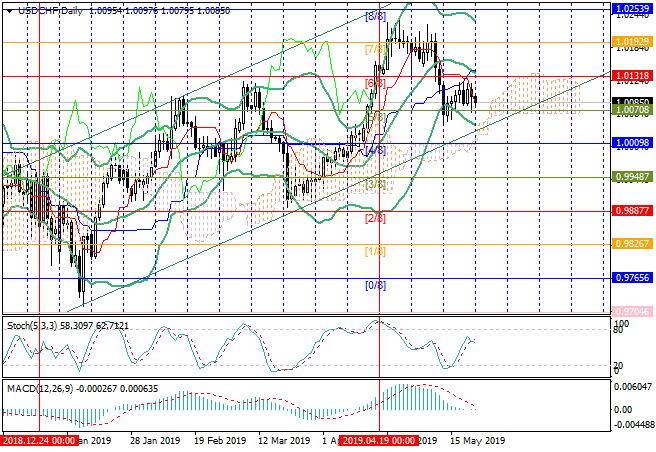Select the red 0.98877 price label

coord(632,211)
